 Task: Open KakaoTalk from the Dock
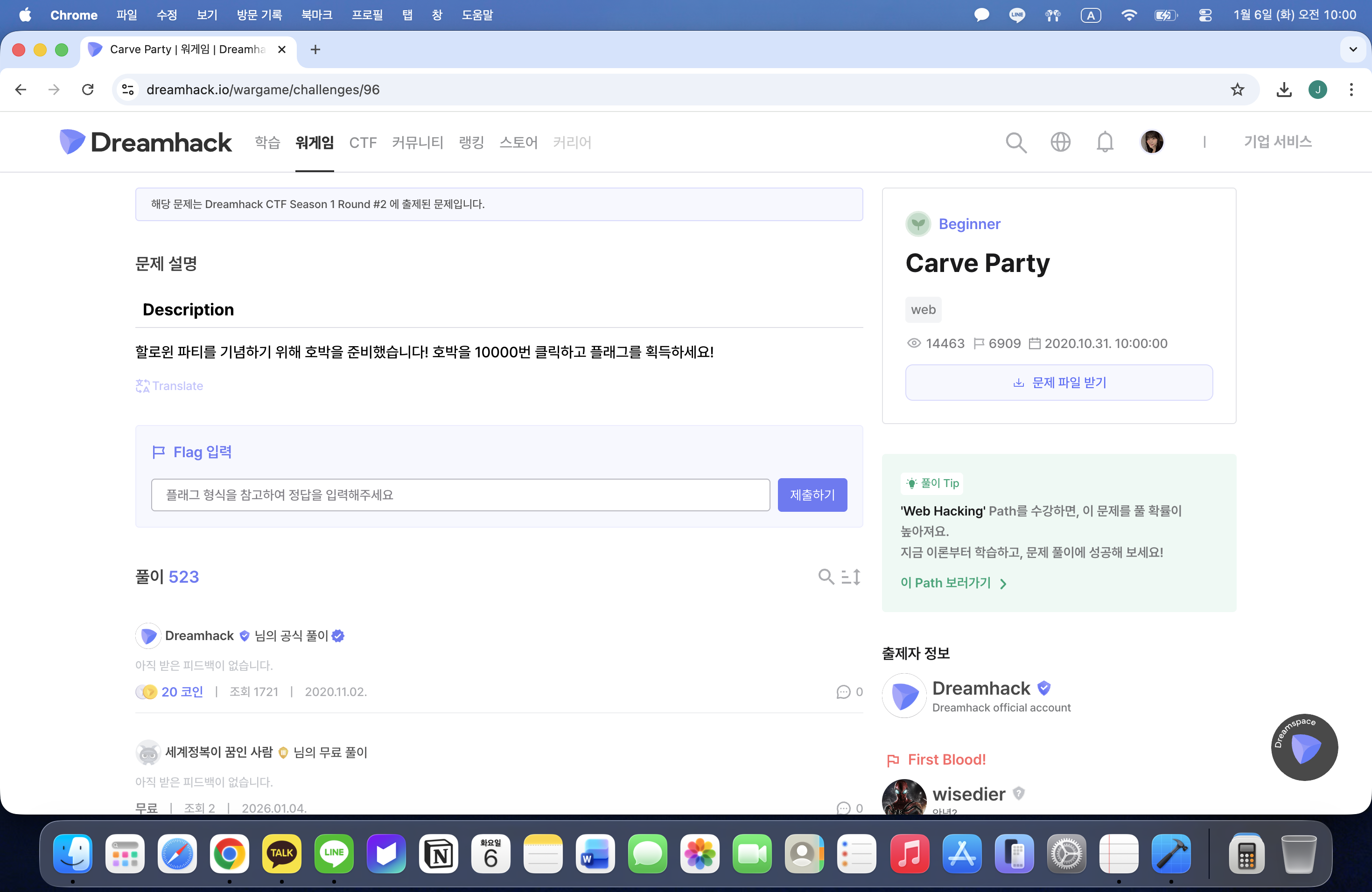[281, 853]
